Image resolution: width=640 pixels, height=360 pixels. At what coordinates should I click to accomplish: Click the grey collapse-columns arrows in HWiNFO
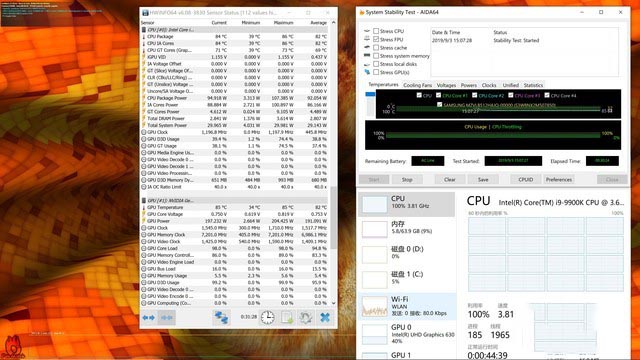click(x=167, y=318)
